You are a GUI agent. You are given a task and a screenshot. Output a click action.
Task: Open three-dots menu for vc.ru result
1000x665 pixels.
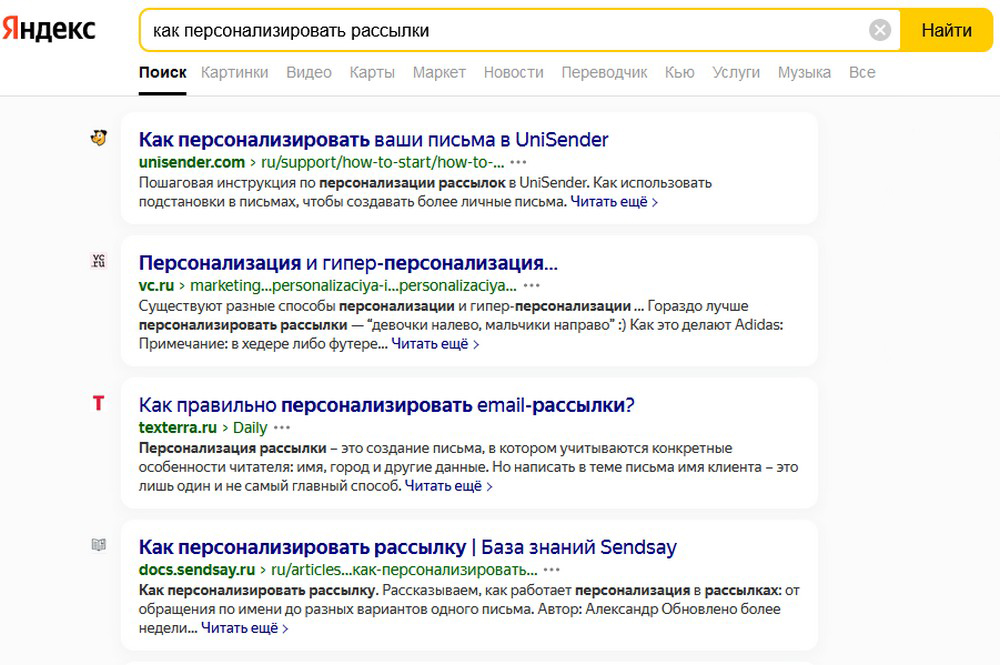(x=531, y=285)
